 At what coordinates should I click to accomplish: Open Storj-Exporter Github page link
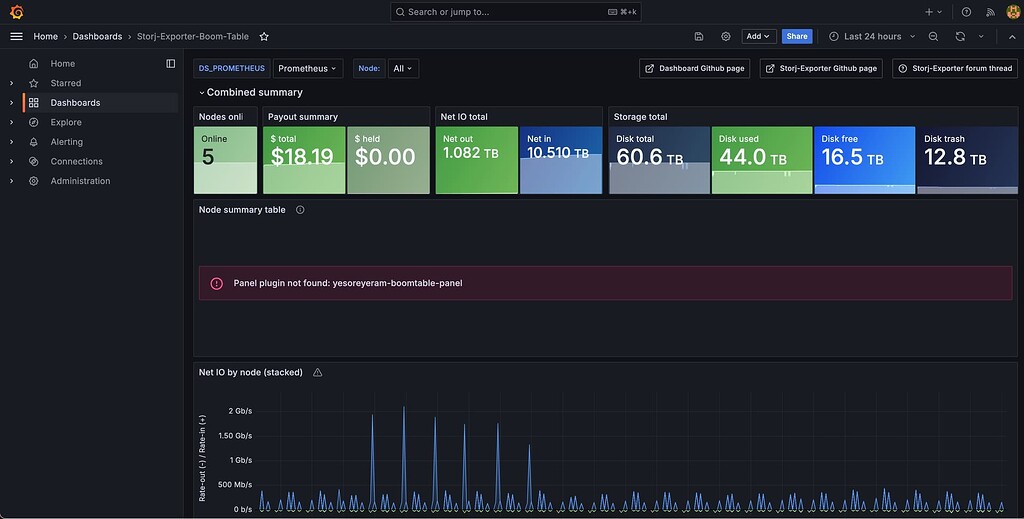821,69
